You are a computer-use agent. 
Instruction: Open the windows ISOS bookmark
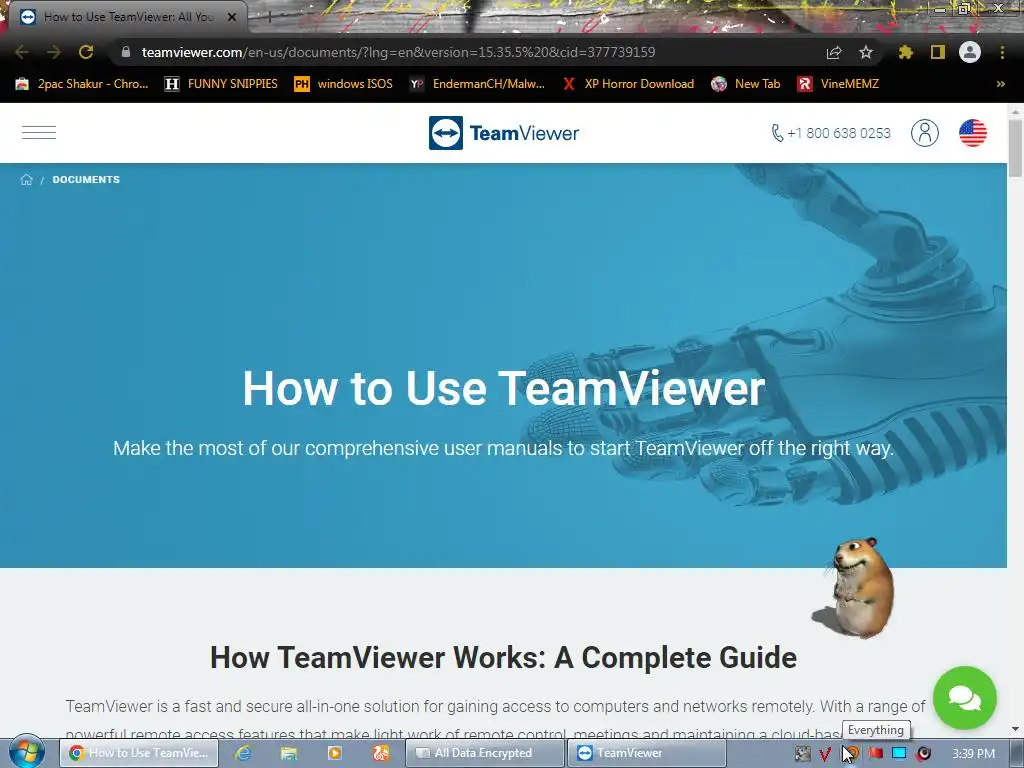[344, 84]
